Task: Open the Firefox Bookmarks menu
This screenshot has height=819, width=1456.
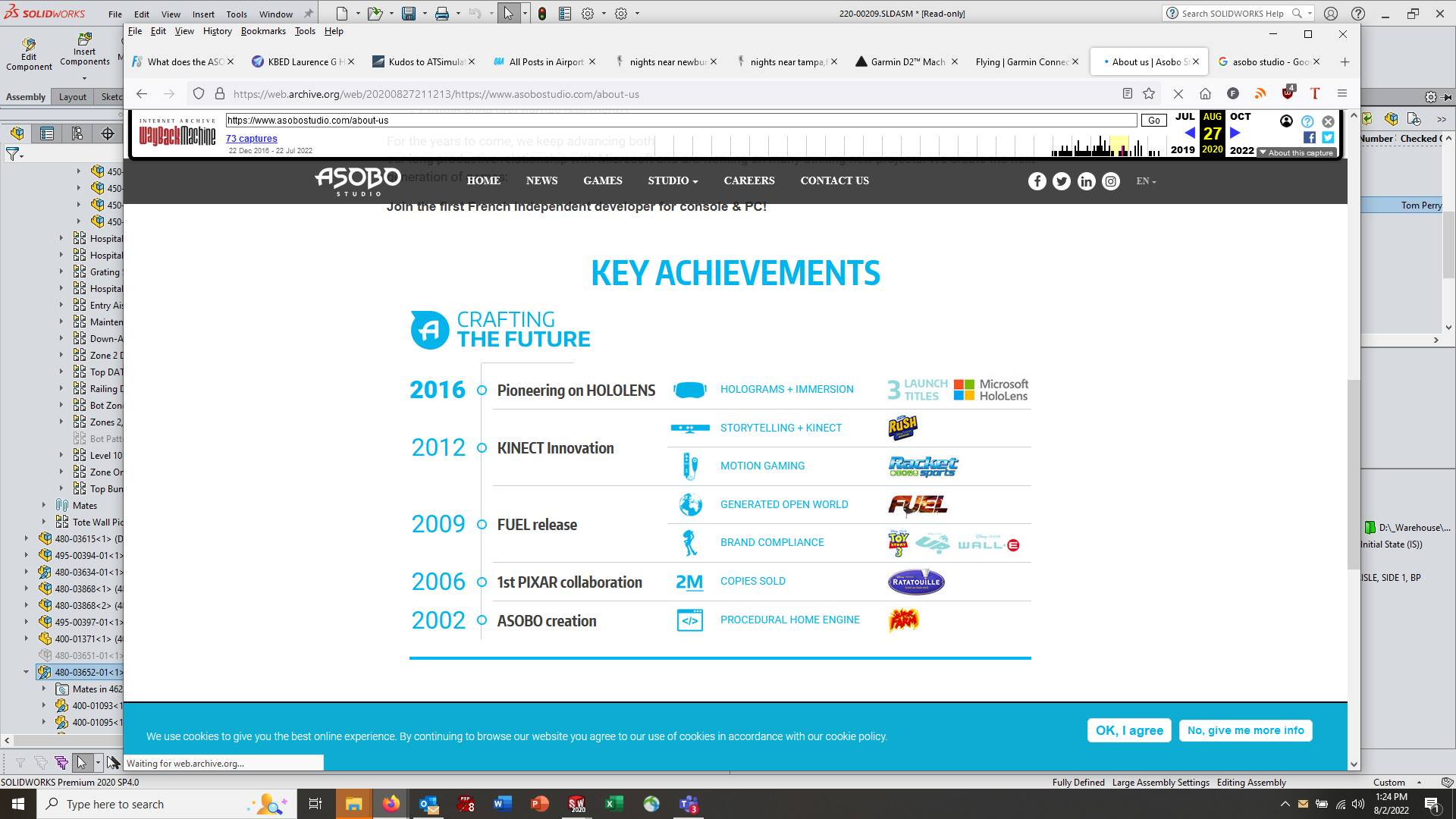Action: (262, 31)
